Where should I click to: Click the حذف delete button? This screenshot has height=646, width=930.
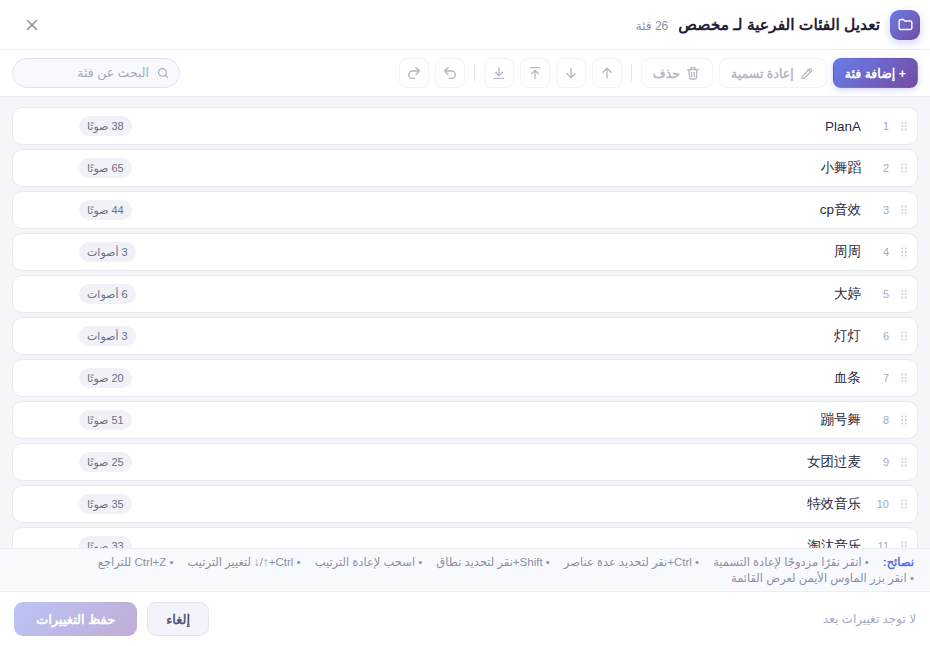[677, 73]
